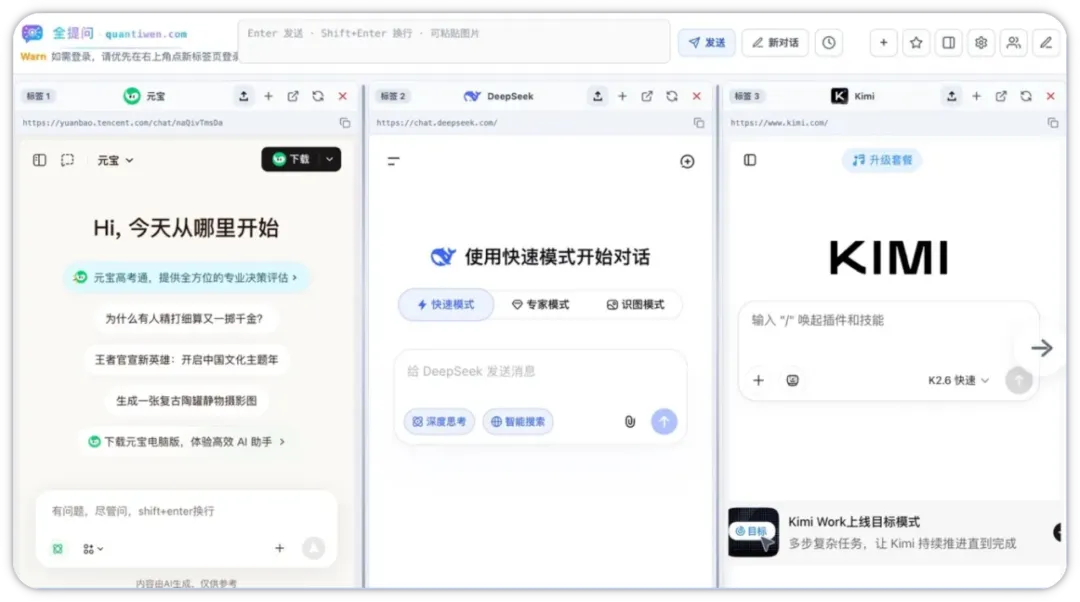Copy the chat.deepseek.com URL

click(x=699, y=123)
